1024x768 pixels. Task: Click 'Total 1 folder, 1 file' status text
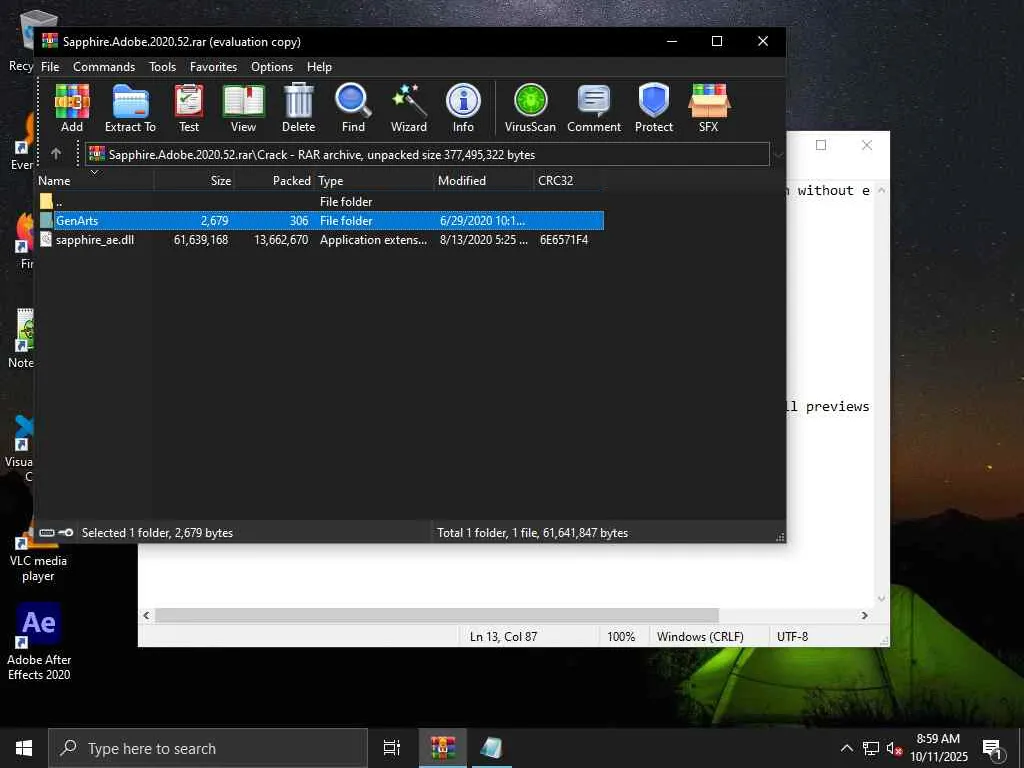[532, 533]
